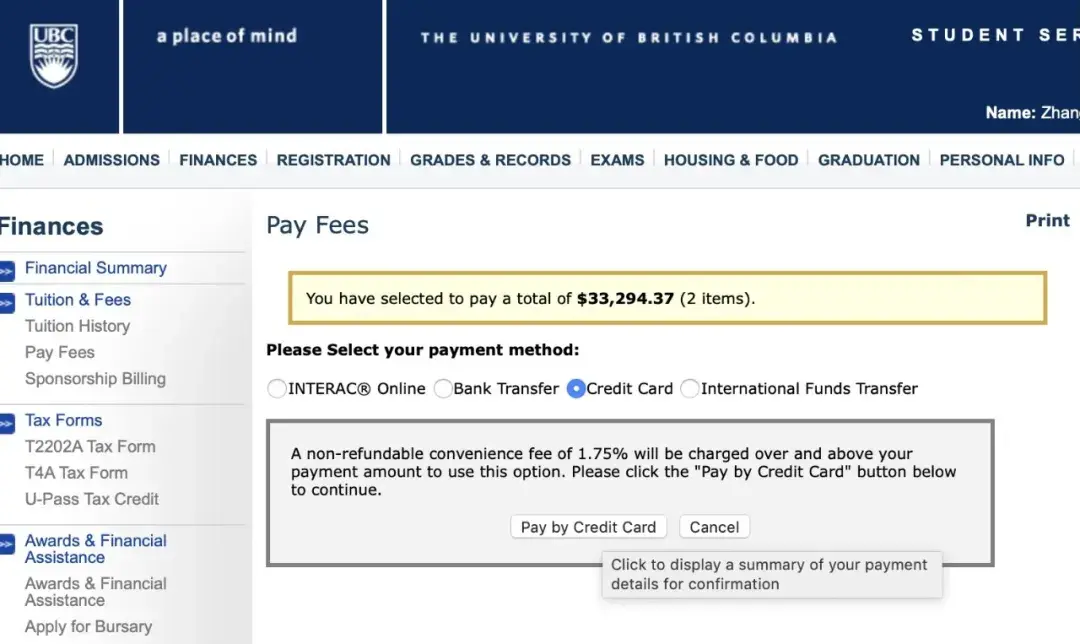View U-Pass Tax Credit page
This screenshot has height=644, width=1080.
(x=92, y=499)
